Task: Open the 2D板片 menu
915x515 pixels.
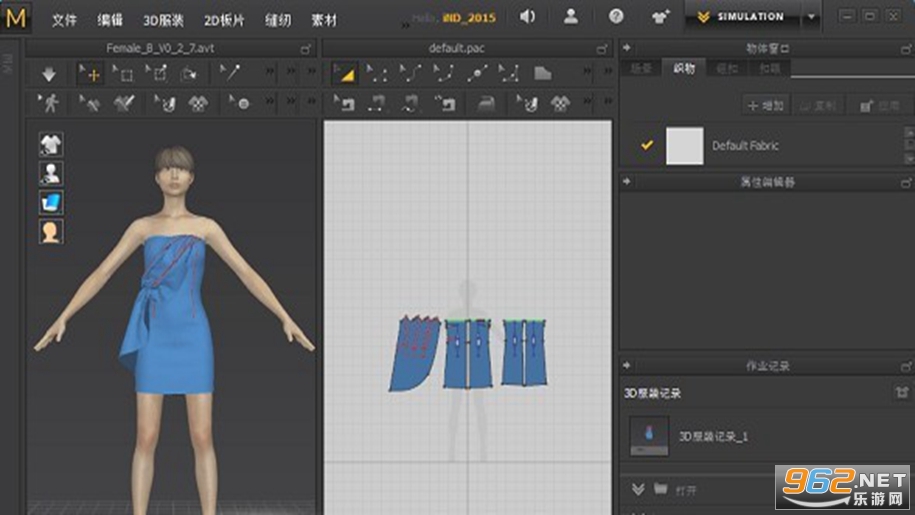Action: coord(224,20)
